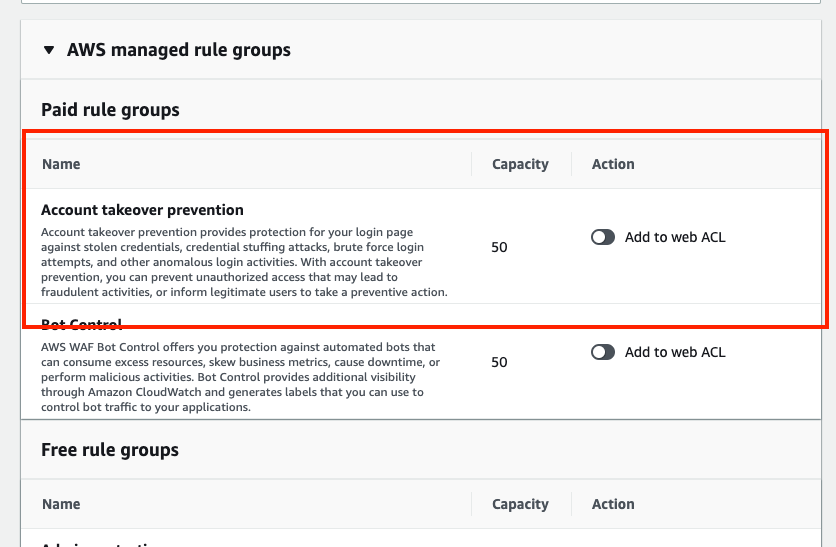
Task: Click the AWS WAF Bot Control description text
Action: click(x=240, y=377)
